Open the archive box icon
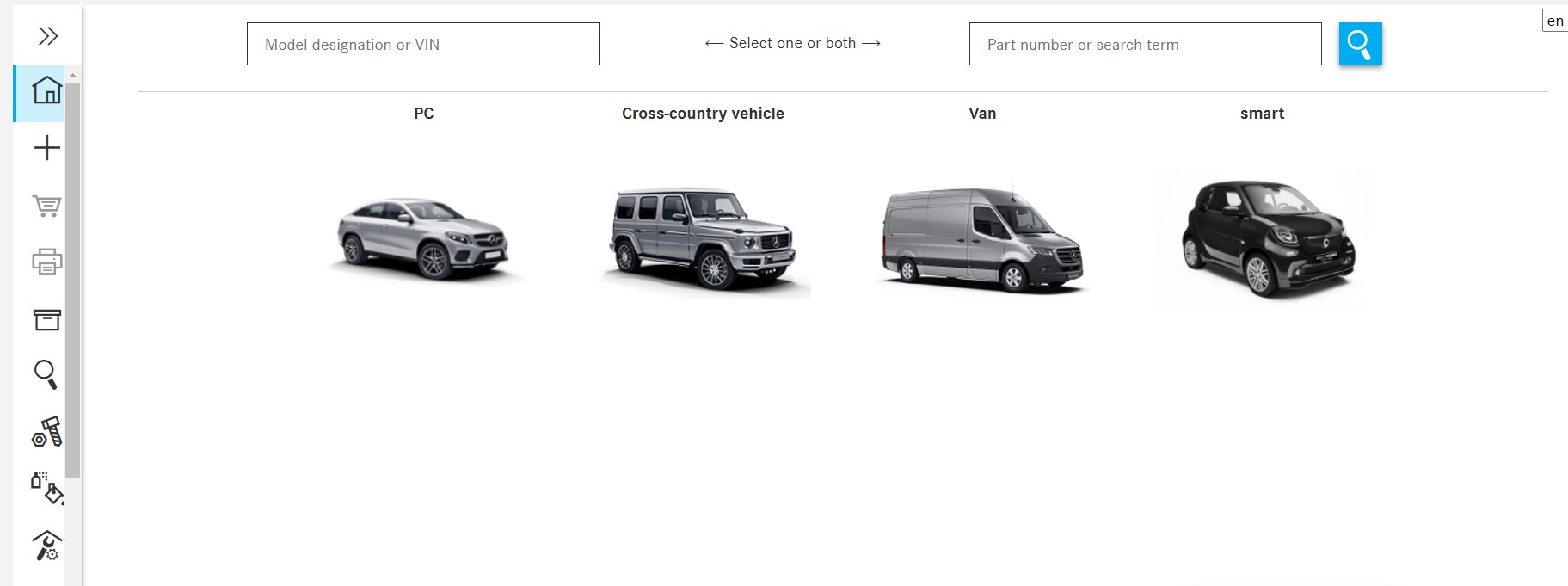The height and width of the screenshot is (586, 1568). (46, 319)
